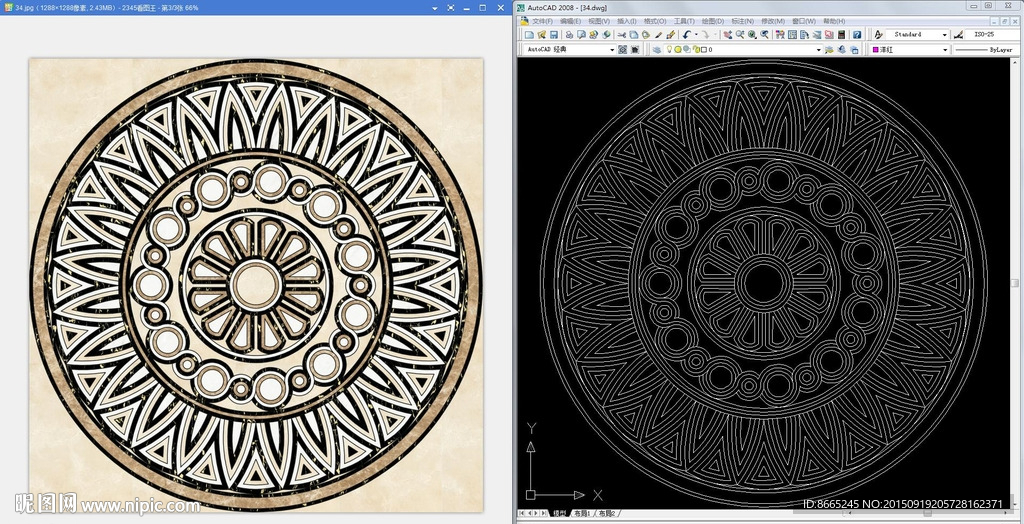Click the Publish icon
Screen dimensions: 1024x524
[594, 35]
